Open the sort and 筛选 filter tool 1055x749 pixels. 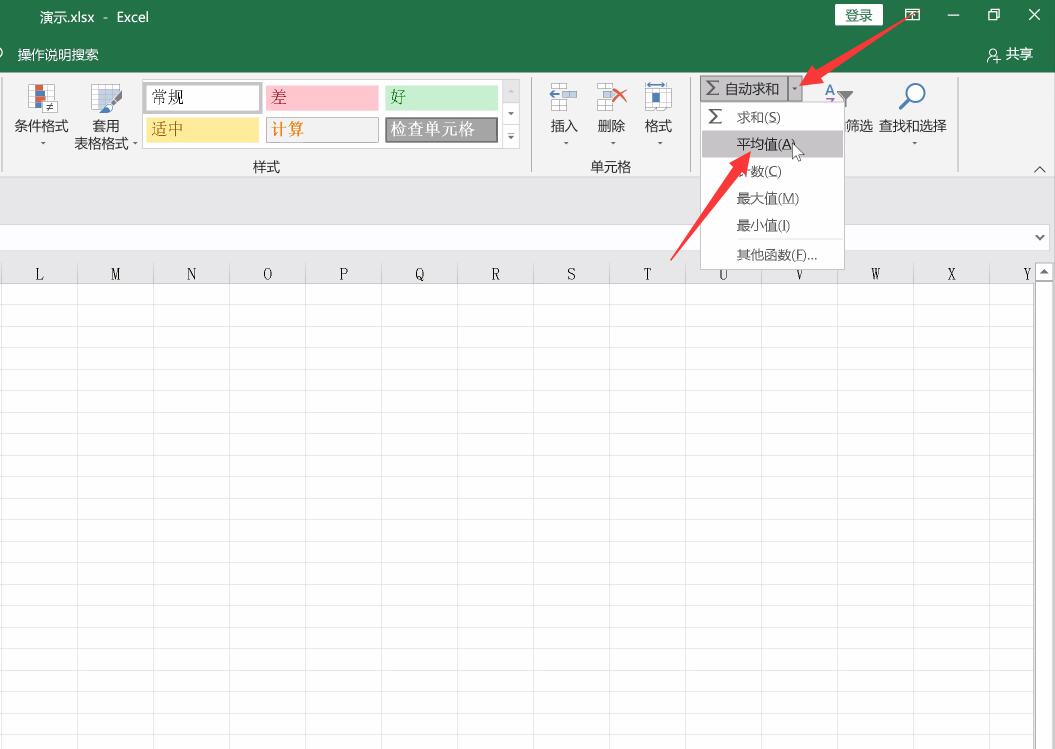click(850, 111)
